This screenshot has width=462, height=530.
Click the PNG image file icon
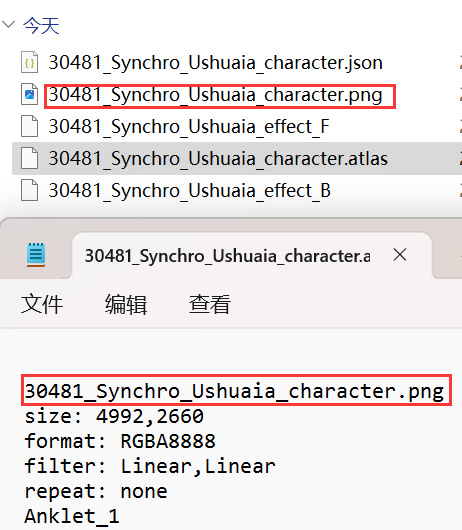(29, 94)
